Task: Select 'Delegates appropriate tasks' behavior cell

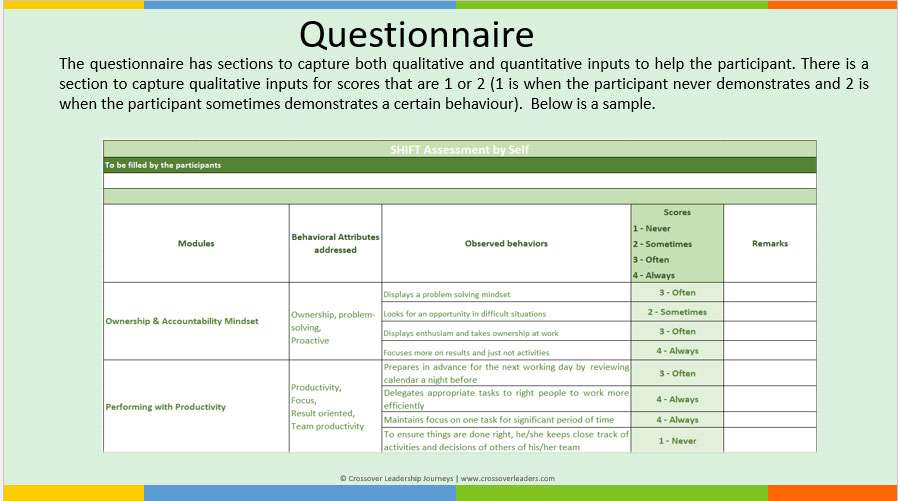Action: [506, 399]
